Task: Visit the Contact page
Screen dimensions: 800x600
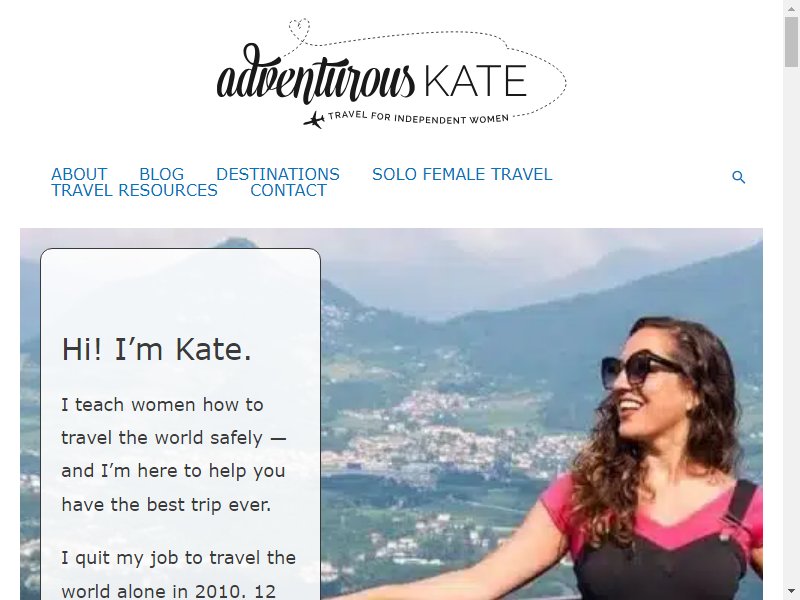Action: point(288,190)
